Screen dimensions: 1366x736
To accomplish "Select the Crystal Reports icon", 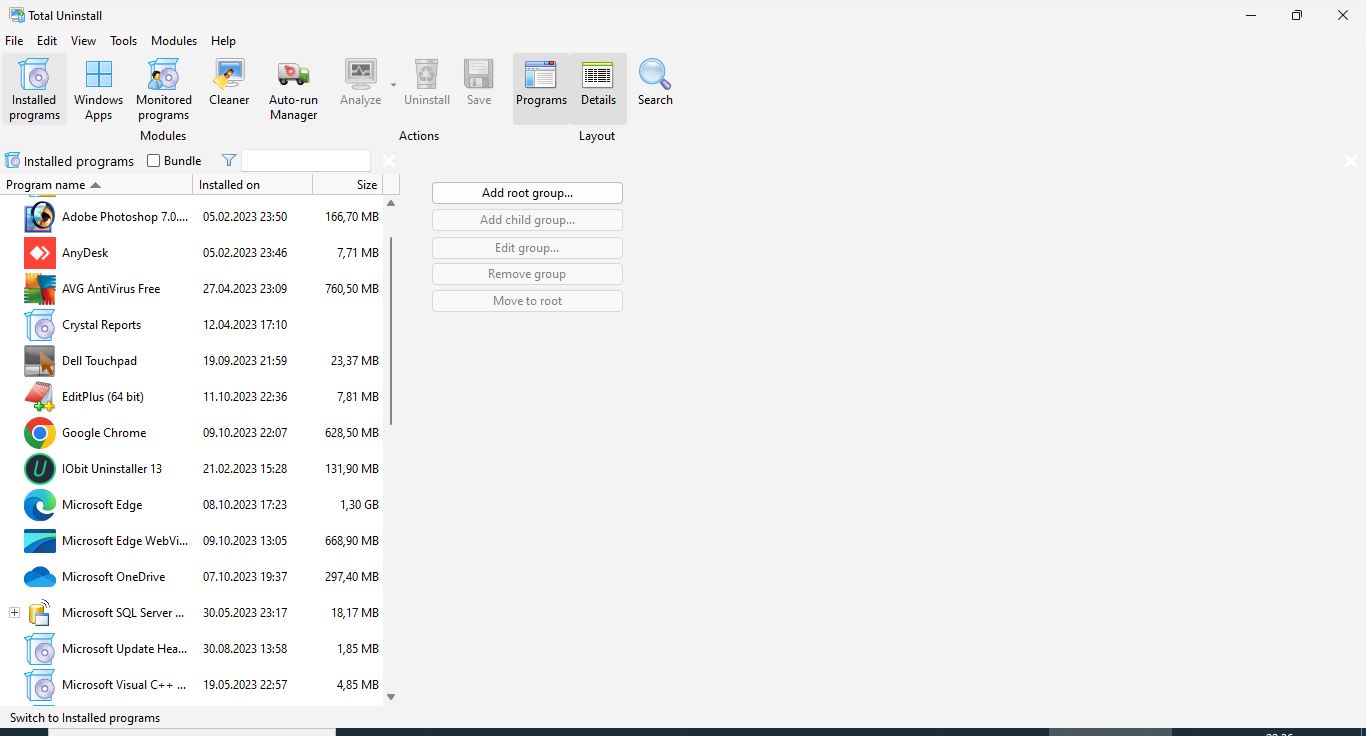I will [x=40, y=325].
